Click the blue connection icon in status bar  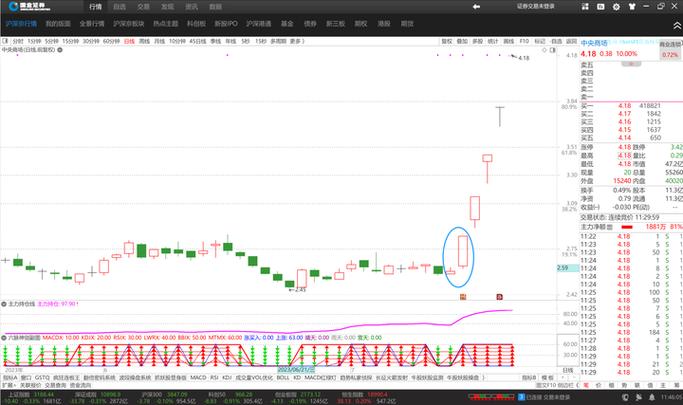click(521, 397)
